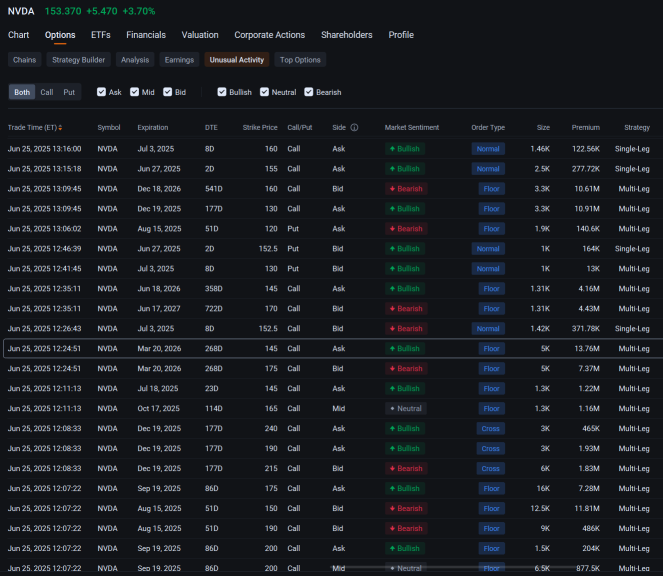The height and width of the screenshot is (576, 663).
Task: Open the Profile tab
Action: click(x=401, y=35)
